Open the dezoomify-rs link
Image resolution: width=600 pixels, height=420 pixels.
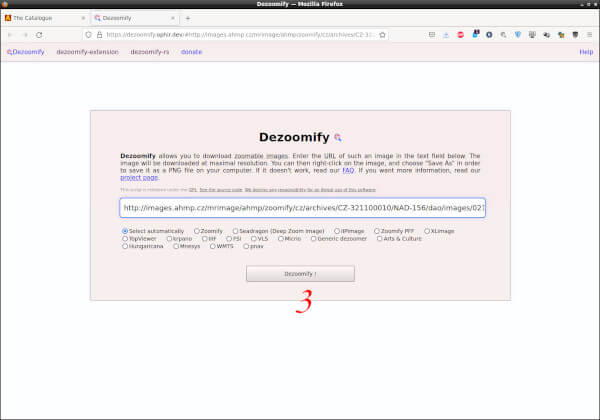pyautogui.click(x=150, y=52)
